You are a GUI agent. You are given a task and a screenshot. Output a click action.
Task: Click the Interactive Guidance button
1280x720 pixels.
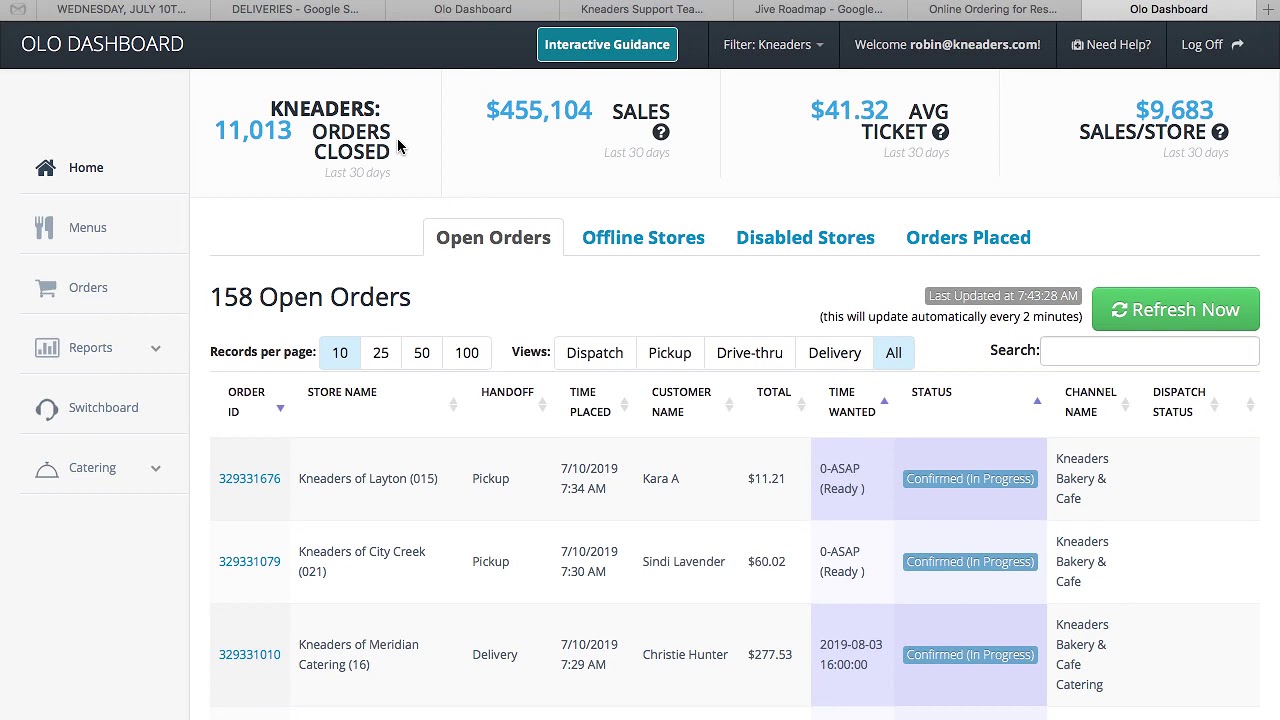[x=607, y=45]
